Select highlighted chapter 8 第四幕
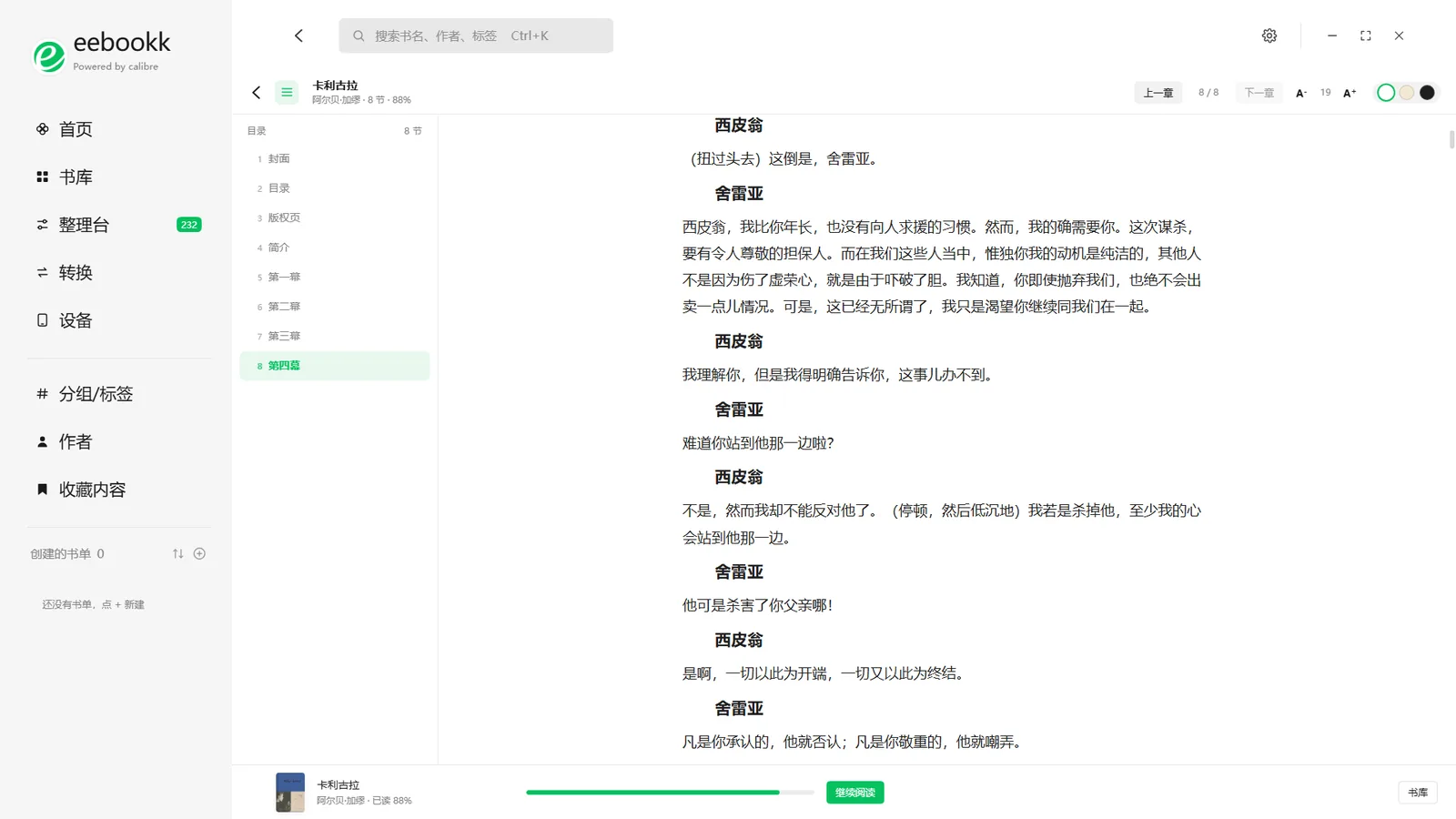This screenshot has width=1456, height=819. point(335,366)
